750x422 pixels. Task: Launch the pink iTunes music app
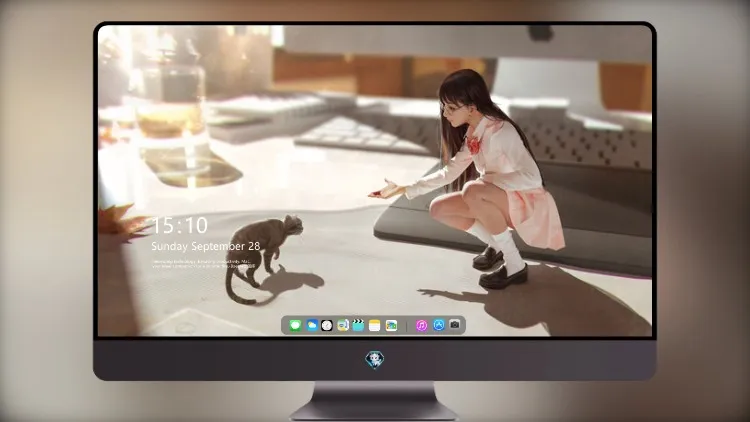(x=421, y=326)
